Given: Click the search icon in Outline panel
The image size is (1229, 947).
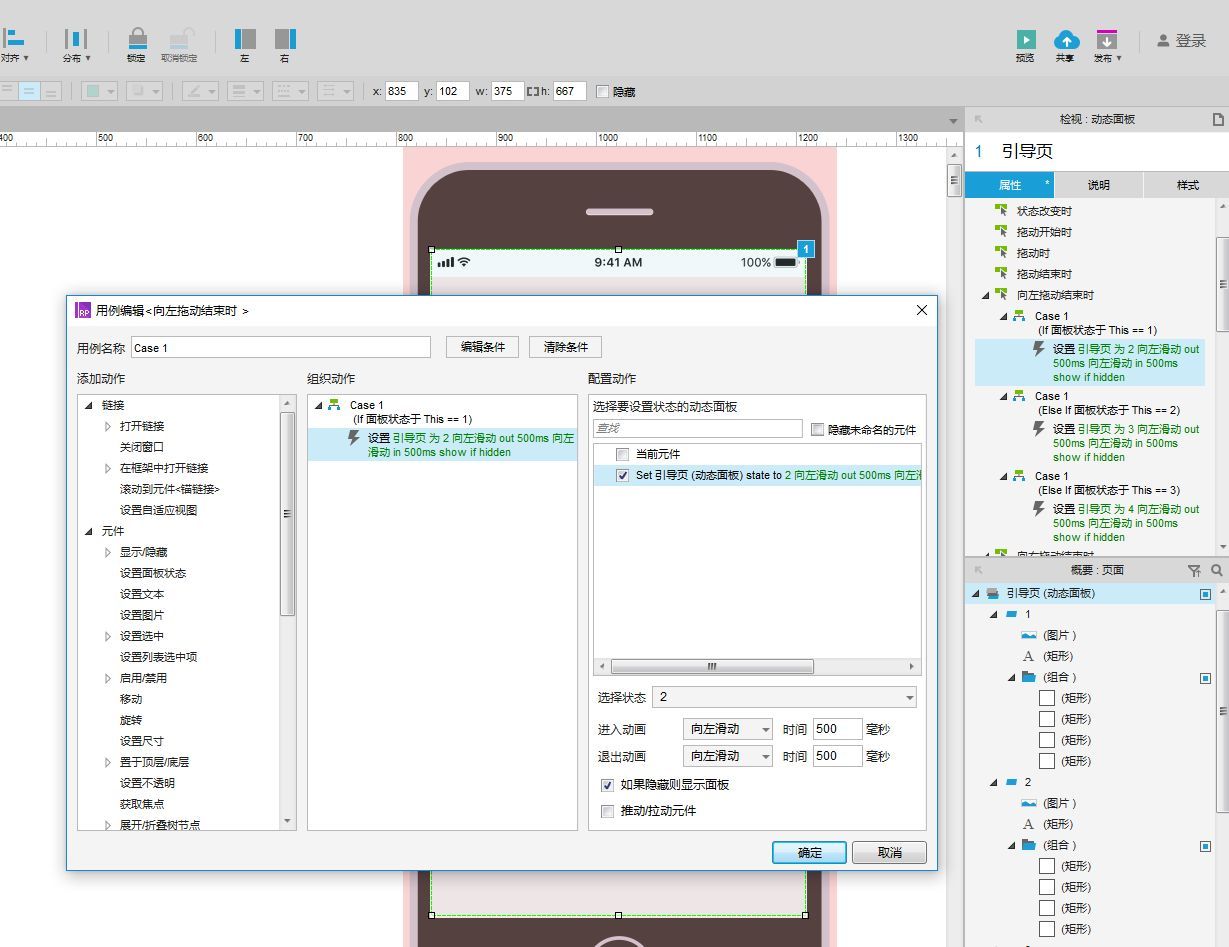Looking at the screenshot, I should [1216, 570].
